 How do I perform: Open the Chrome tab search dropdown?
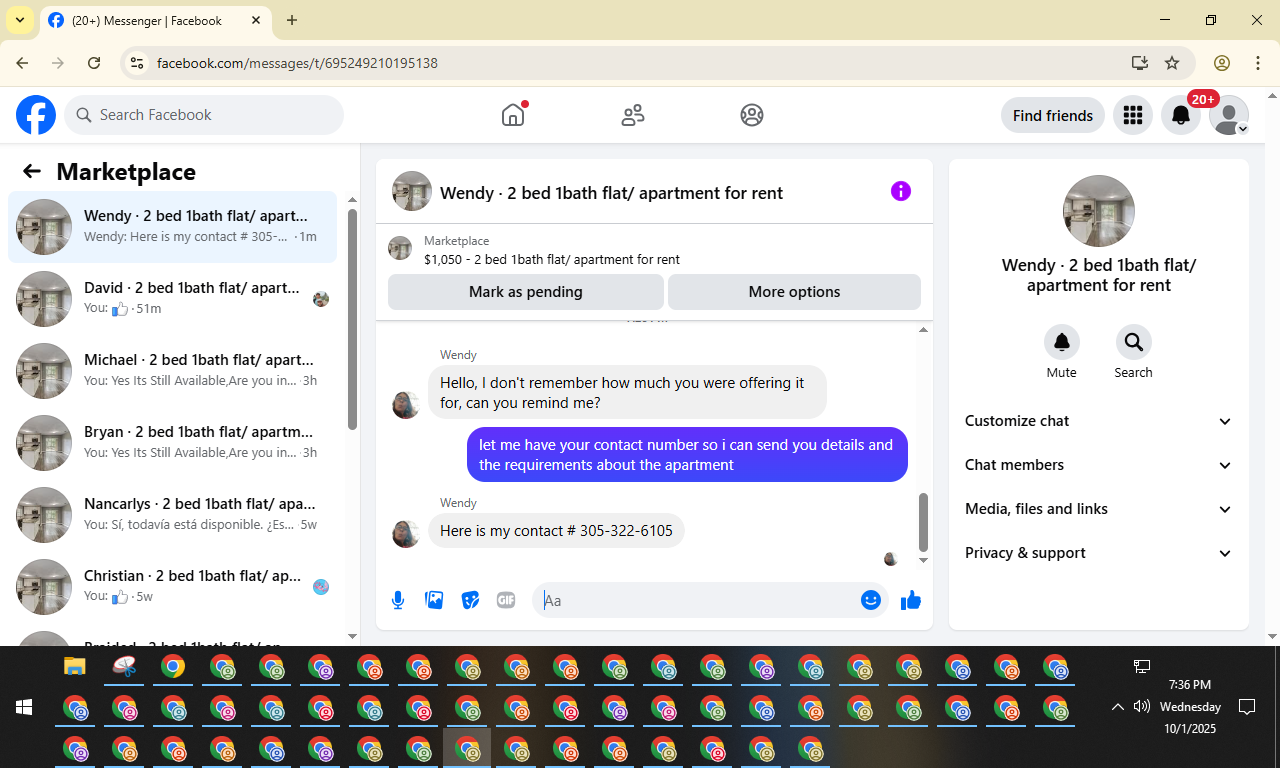(x=19, y=20)
